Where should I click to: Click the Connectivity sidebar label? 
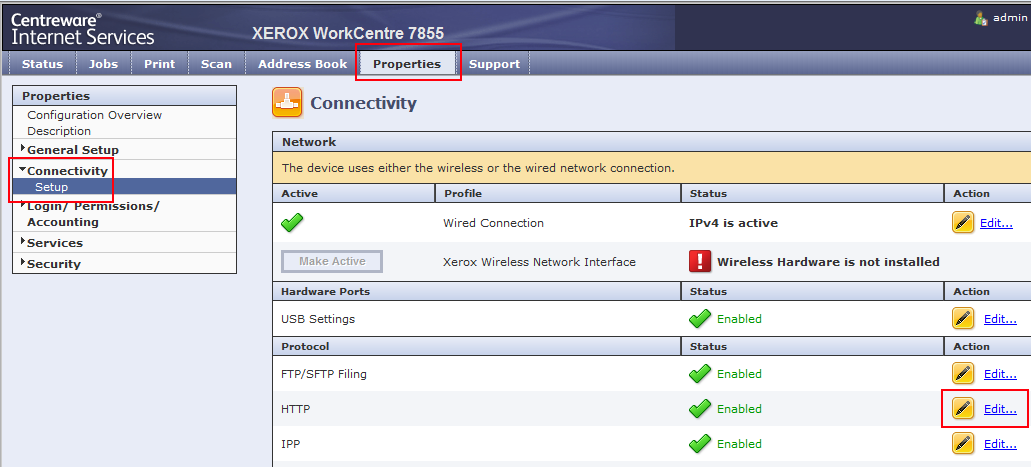(x=67, y=171)
